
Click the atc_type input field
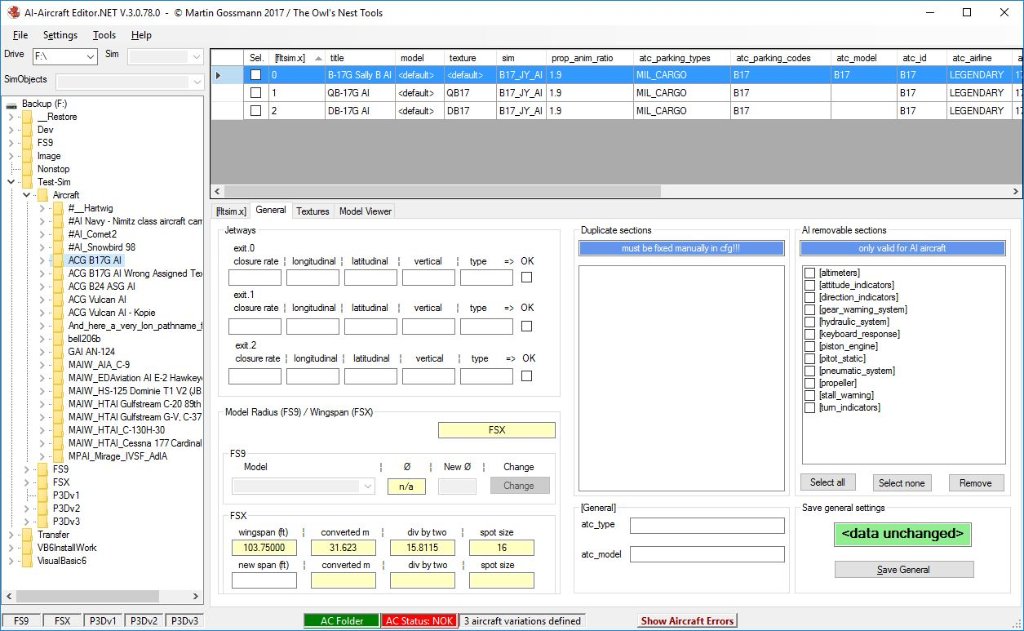707,525
